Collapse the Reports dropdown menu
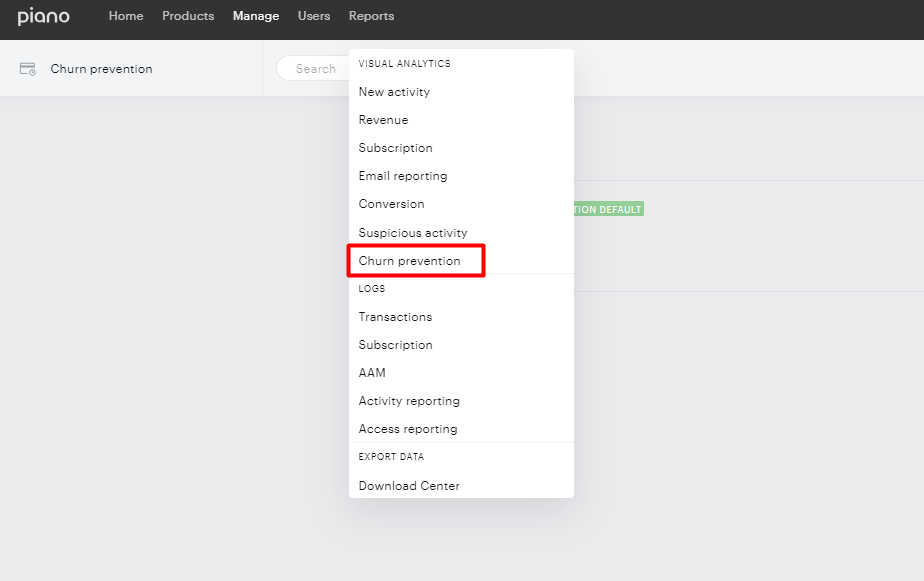This screenshot has height=581, width=924. (371, 16)
